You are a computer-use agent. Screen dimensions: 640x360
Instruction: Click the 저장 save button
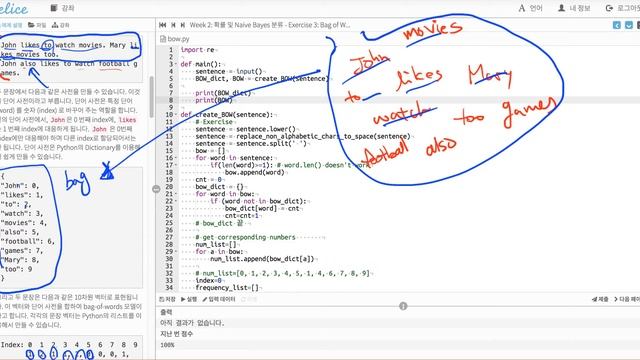(167, 299)
